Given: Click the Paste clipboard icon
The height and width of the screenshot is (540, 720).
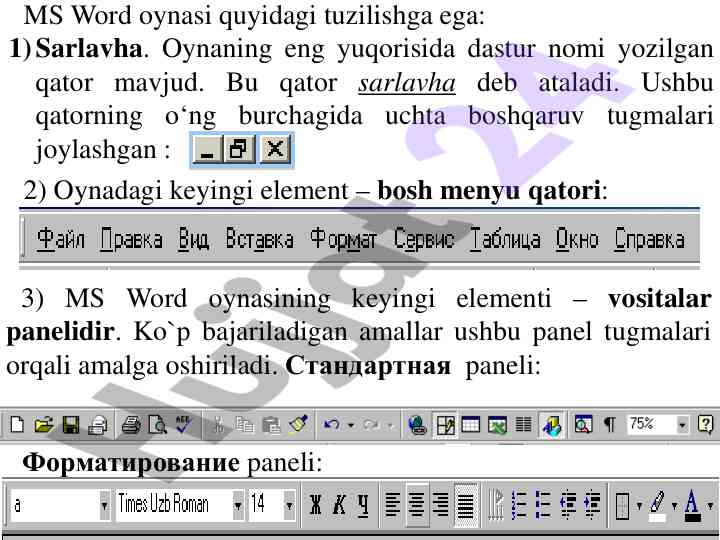Looking at the screenshot, I should [x=270, y=425].
